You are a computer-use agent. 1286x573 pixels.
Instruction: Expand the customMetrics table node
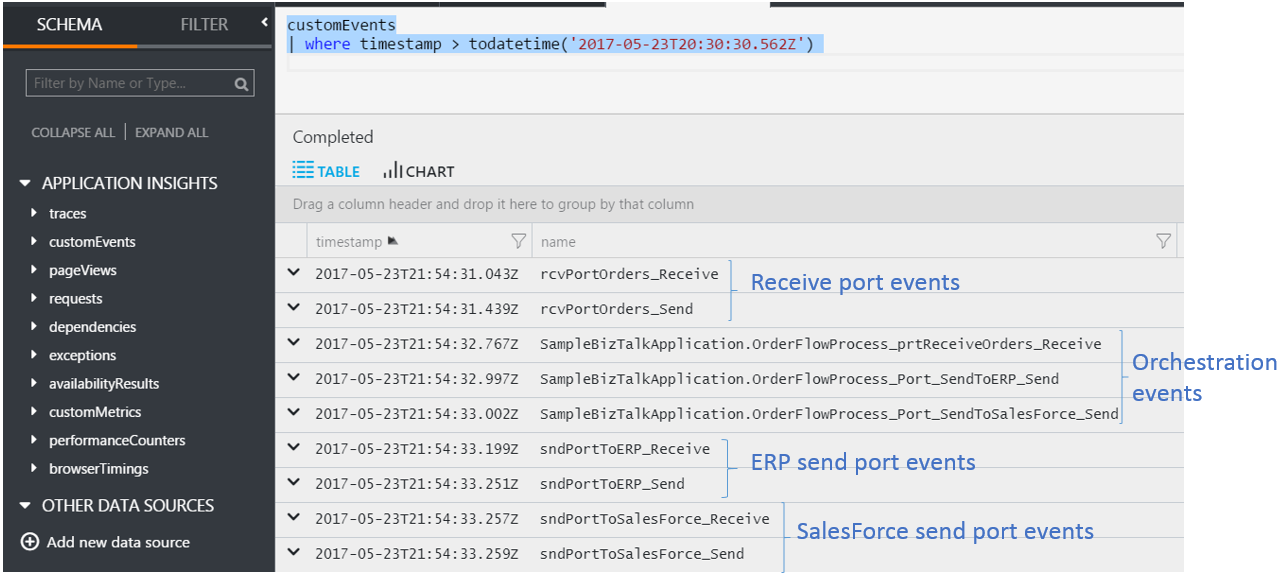tap(35, 411)
